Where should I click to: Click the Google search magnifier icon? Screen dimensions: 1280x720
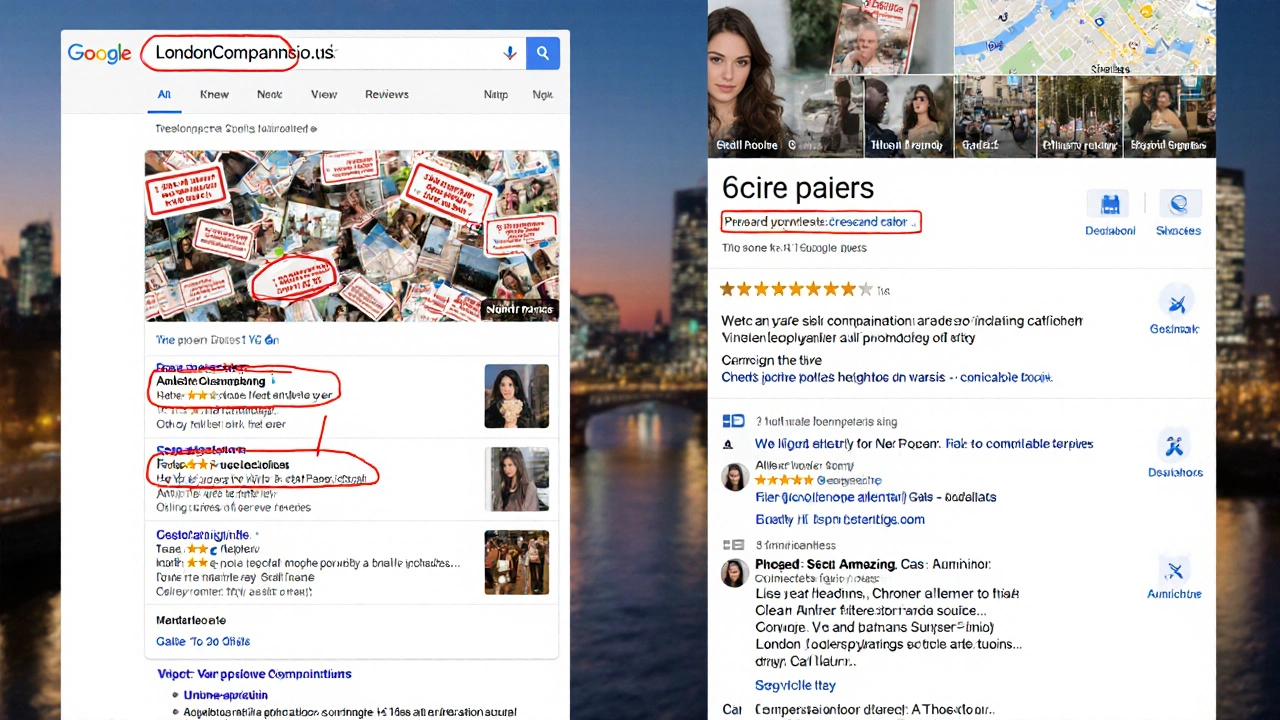point(542,53)
